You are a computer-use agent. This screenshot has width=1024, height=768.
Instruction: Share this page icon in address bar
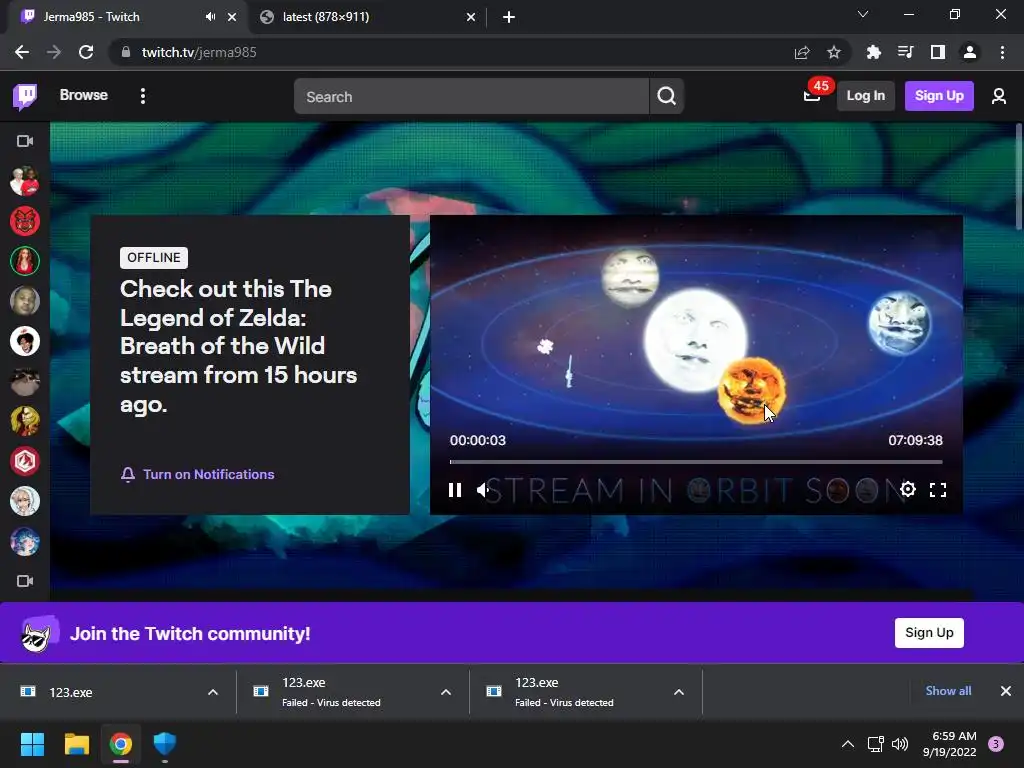pyautogui.click(x=802, y=52)
